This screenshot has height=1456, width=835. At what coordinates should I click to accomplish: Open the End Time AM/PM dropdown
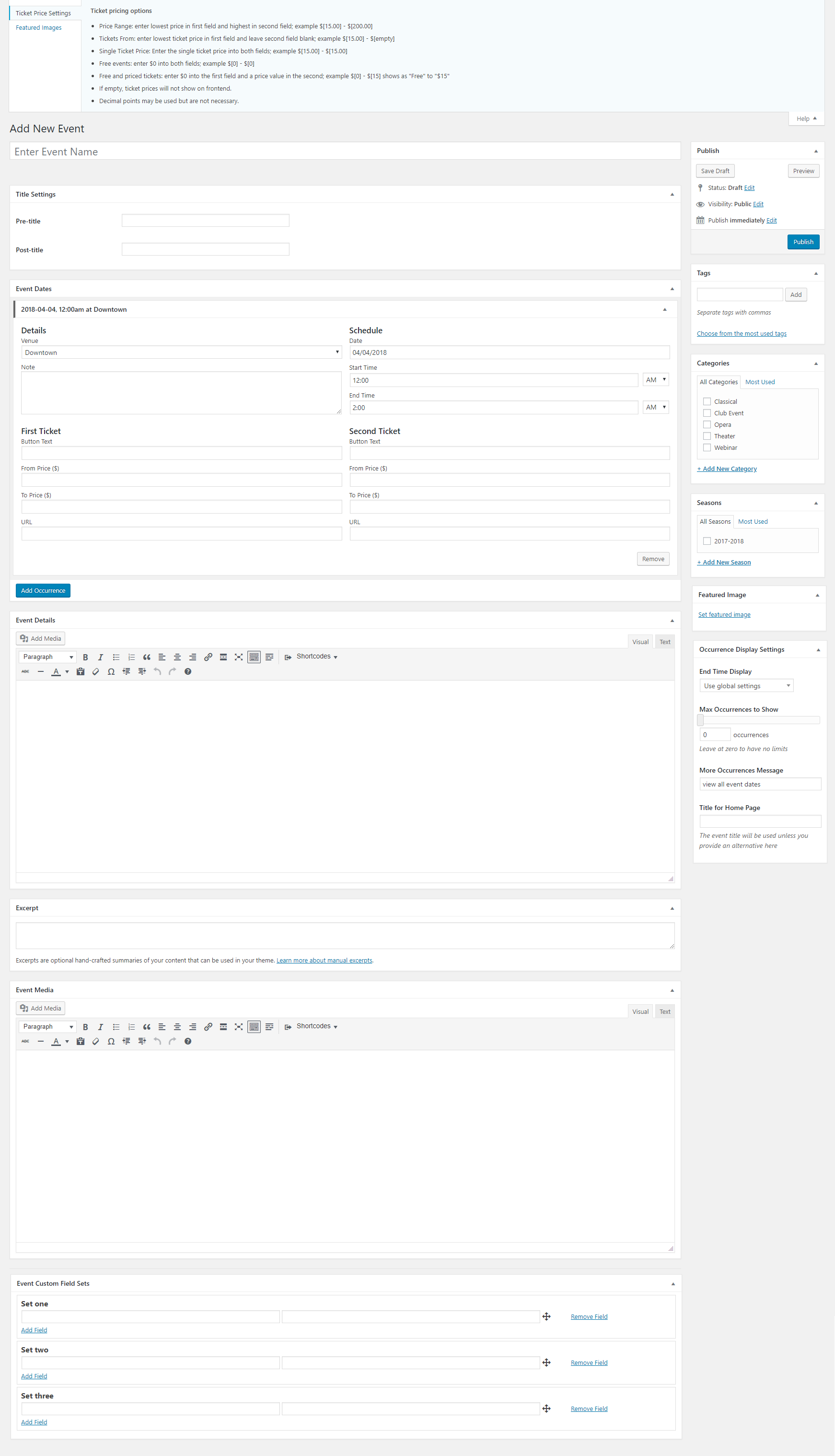click(656, 407)
